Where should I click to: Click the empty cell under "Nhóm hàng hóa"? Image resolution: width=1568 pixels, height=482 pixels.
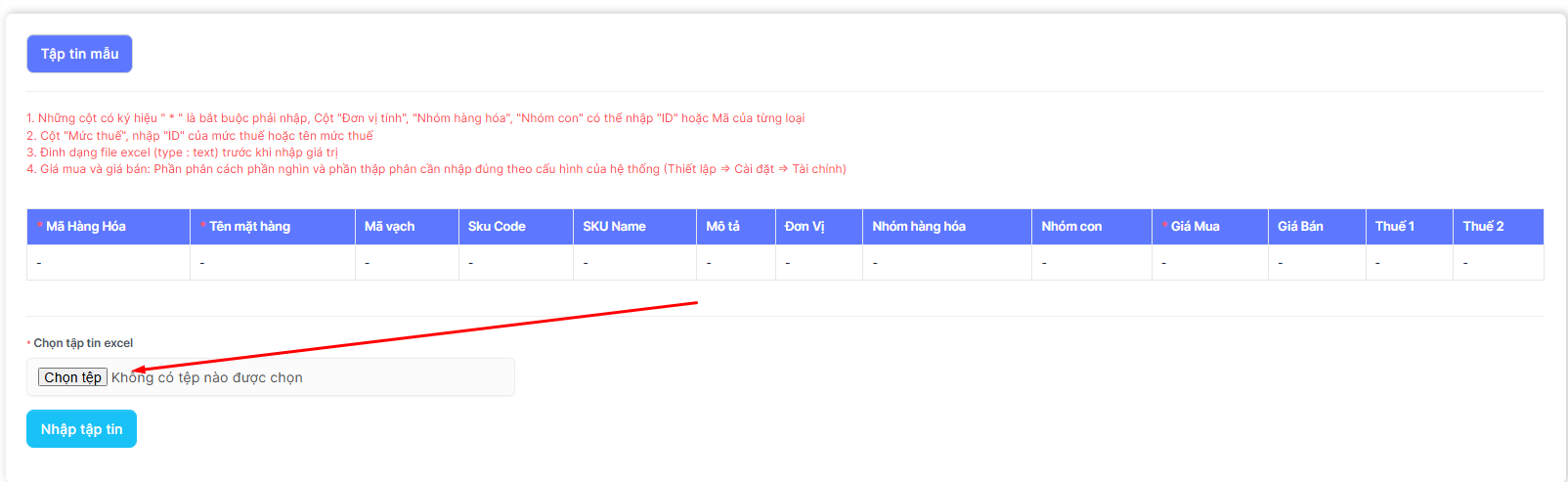[x=946, y=263]
